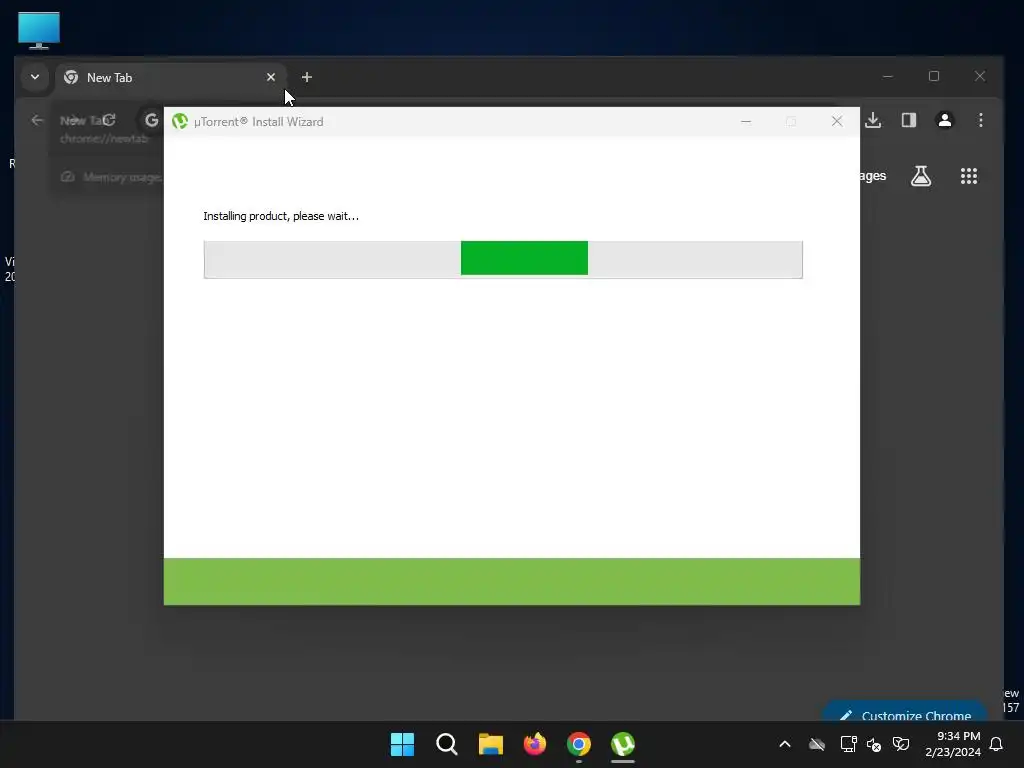Select the This PC desktop icon
The image size is (1024, 768).
pyautogui.click(x=39, y=30)
